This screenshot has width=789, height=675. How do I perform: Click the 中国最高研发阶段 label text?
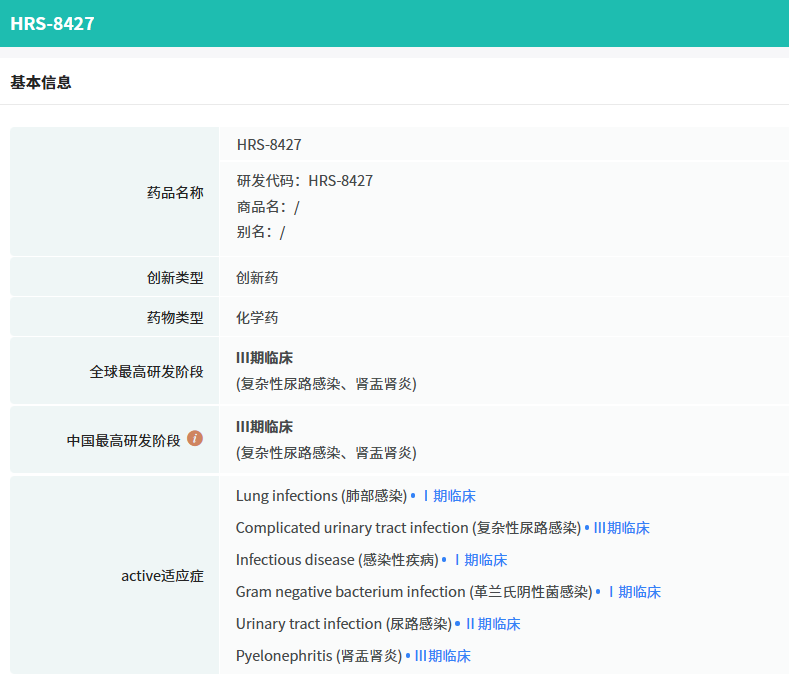(124, 440)
